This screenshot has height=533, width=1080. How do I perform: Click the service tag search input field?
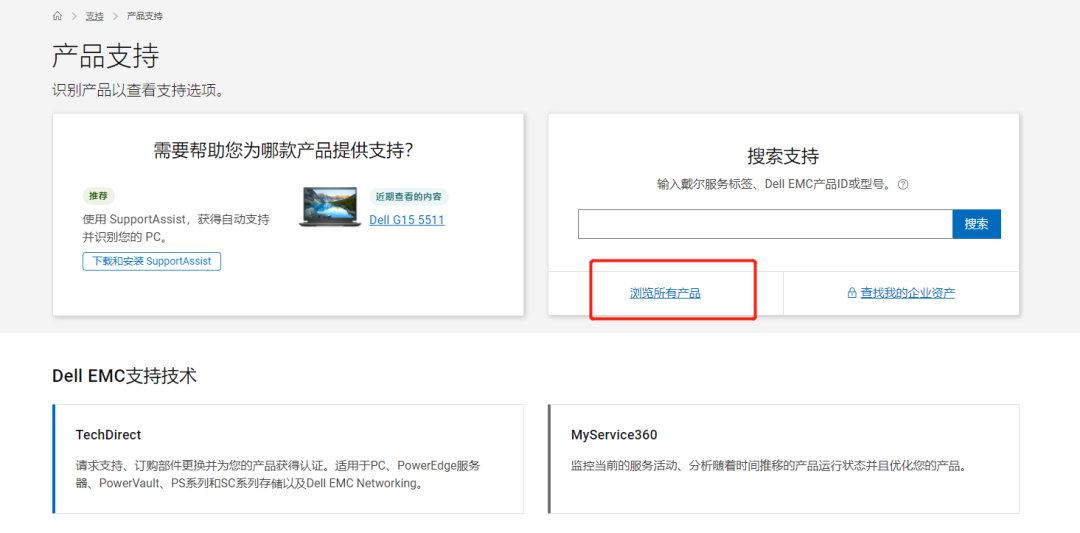pyautogui.click(x=765, y=224)
